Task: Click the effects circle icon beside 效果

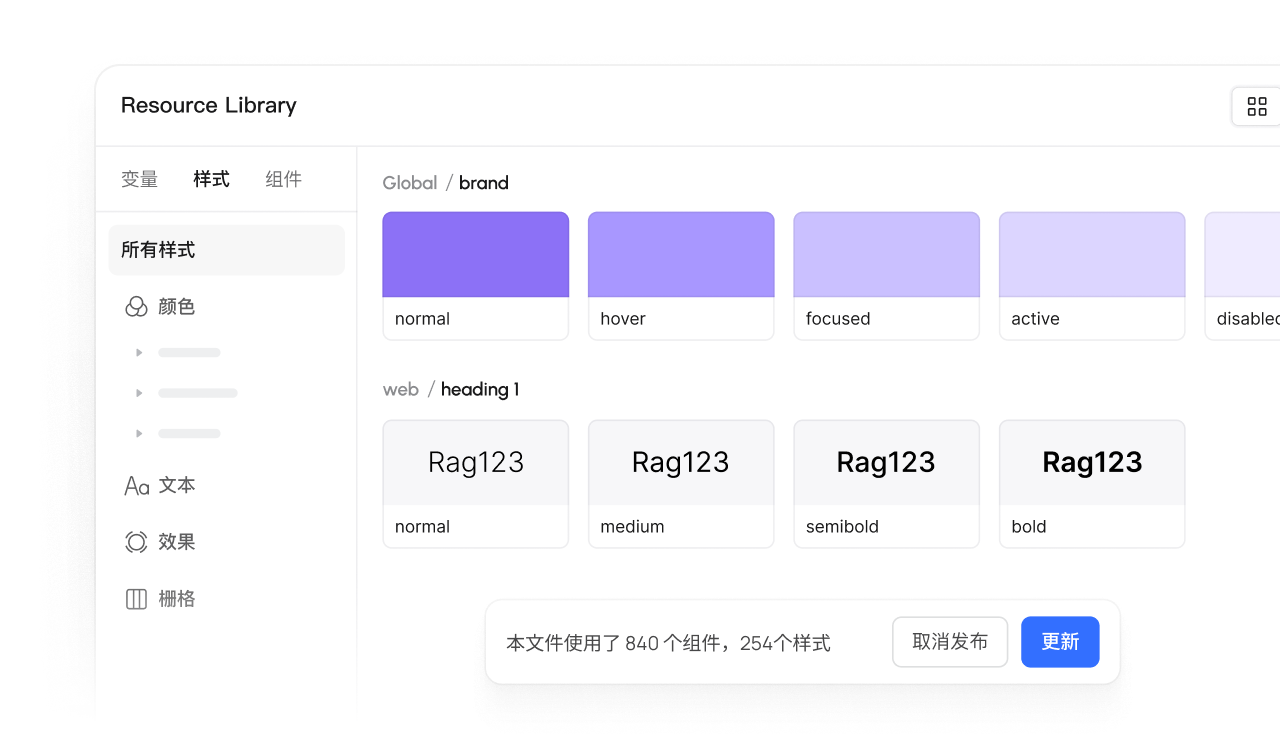Action: 136,542
